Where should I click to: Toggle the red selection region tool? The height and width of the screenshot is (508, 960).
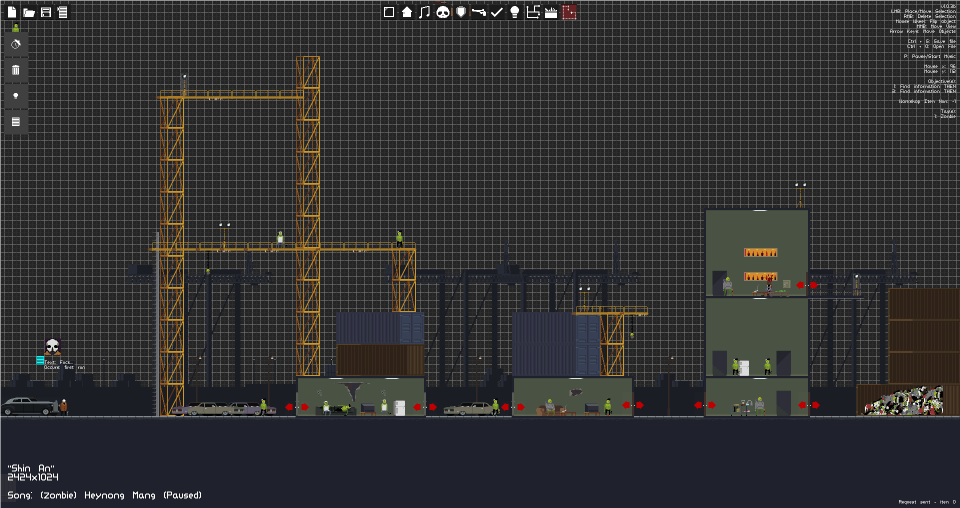click(569, 12)
